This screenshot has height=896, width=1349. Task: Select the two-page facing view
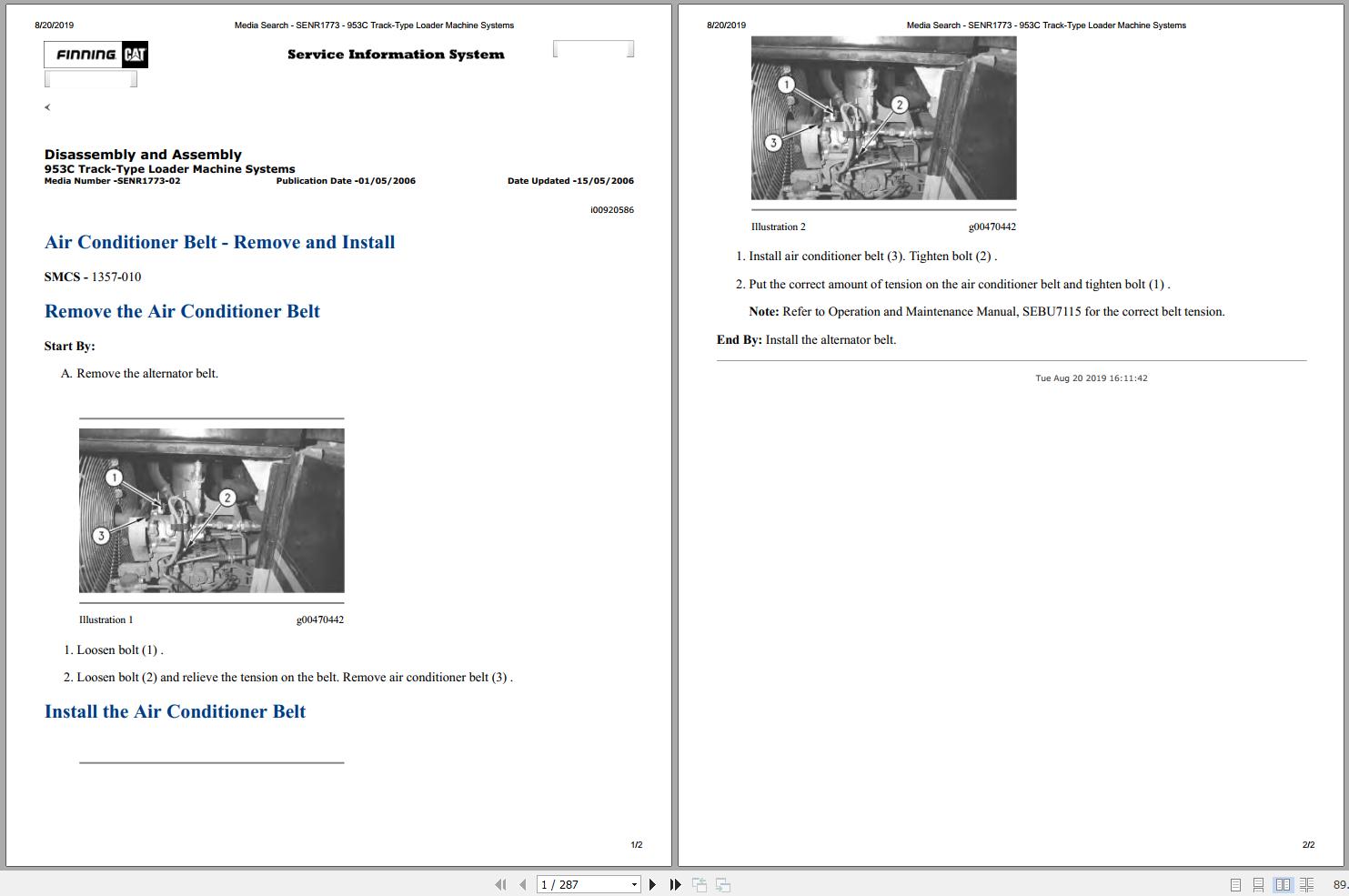(1283, 884)
